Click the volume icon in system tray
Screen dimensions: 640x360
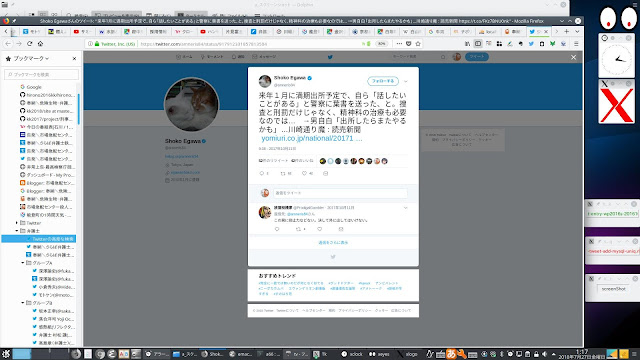click(x=544, y=354)
